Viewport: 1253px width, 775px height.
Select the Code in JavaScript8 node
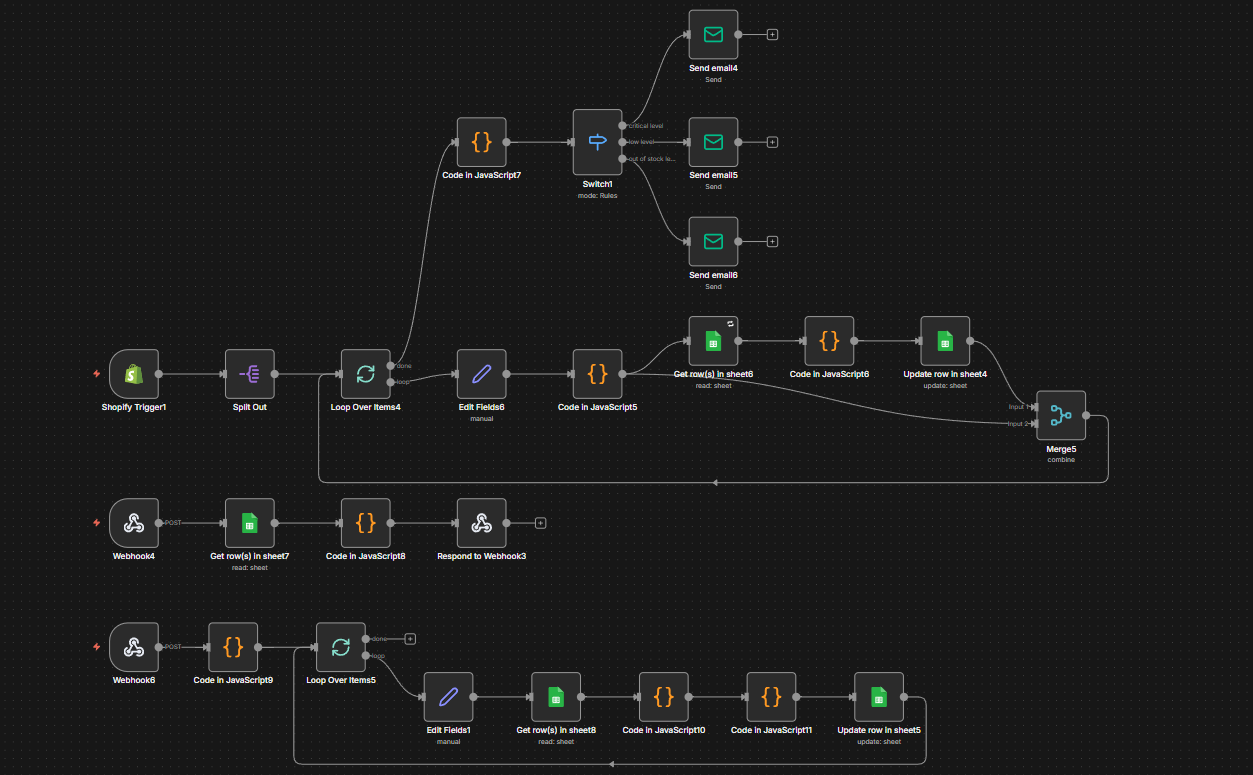point(365,523)
